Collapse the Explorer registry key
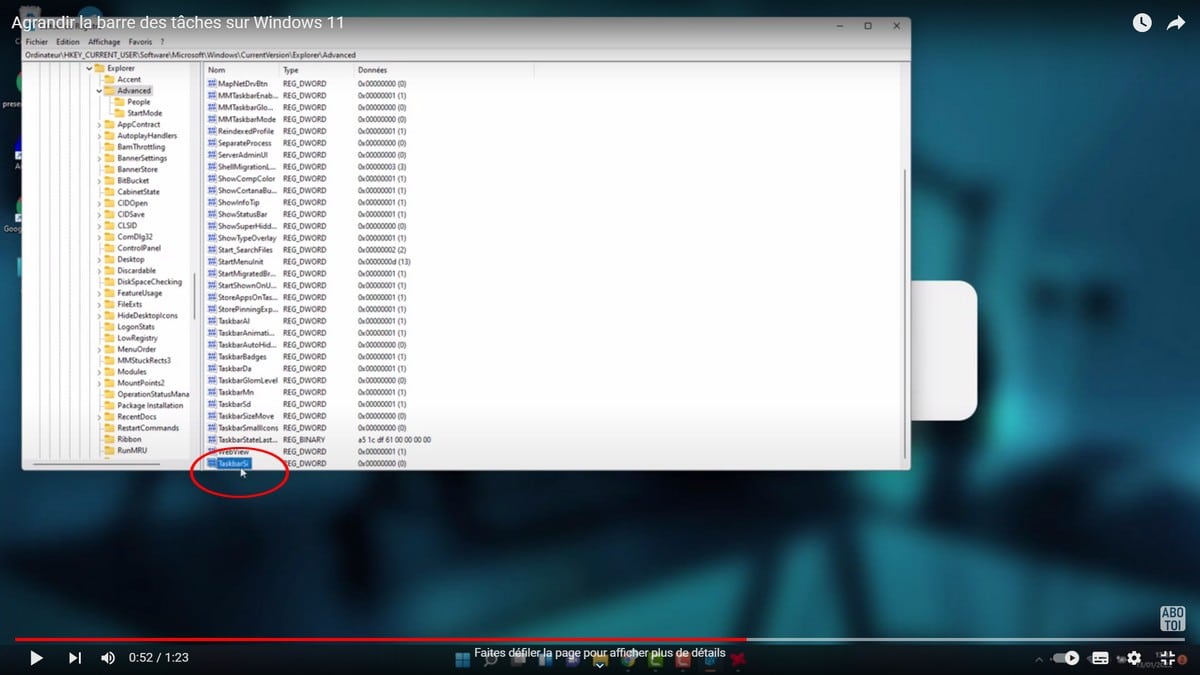This screenshot has height=675, width=1200. (89, 68)
